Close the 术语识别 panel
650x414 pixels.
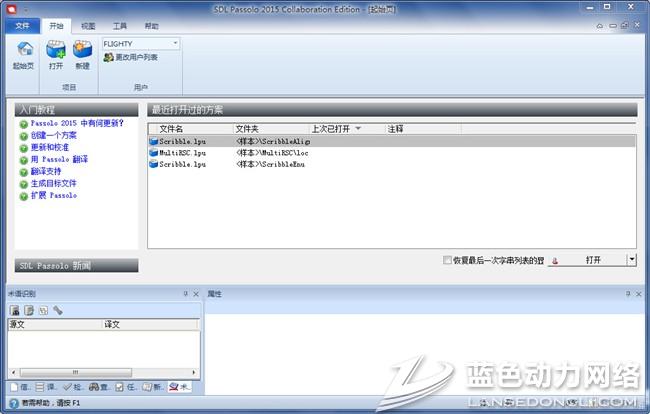(x=197, y=294)
